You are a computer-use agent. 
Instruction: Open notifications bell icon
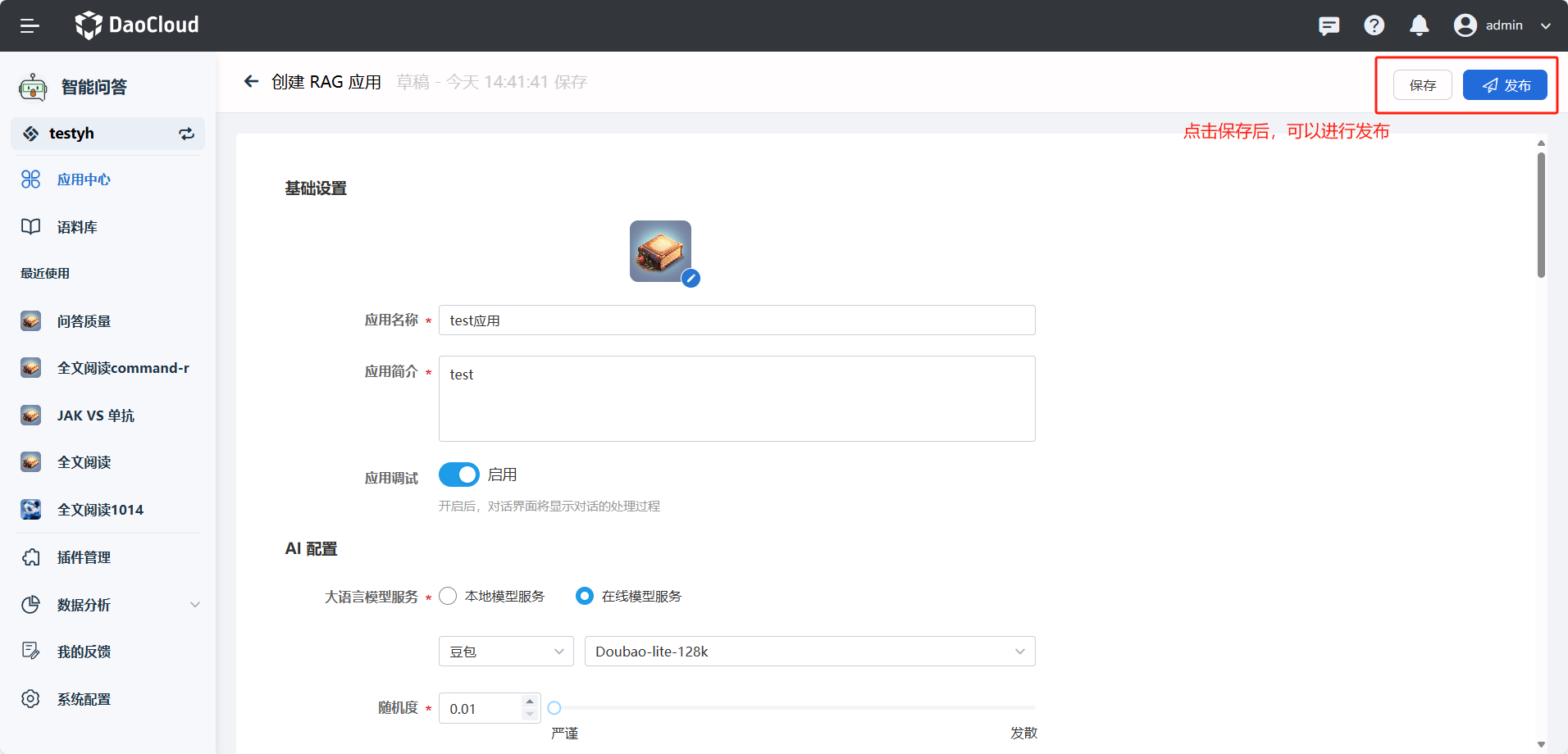pos(1419,25)
